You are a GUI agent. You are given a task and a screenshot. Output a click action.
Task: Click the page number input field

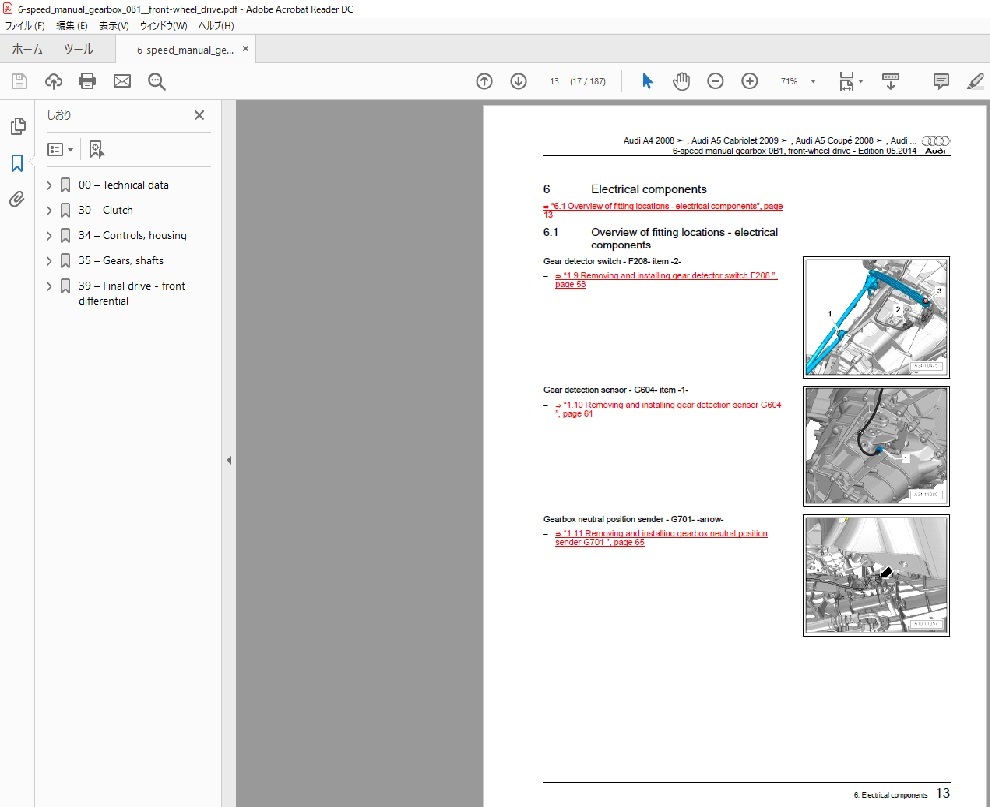coord(553,82)
